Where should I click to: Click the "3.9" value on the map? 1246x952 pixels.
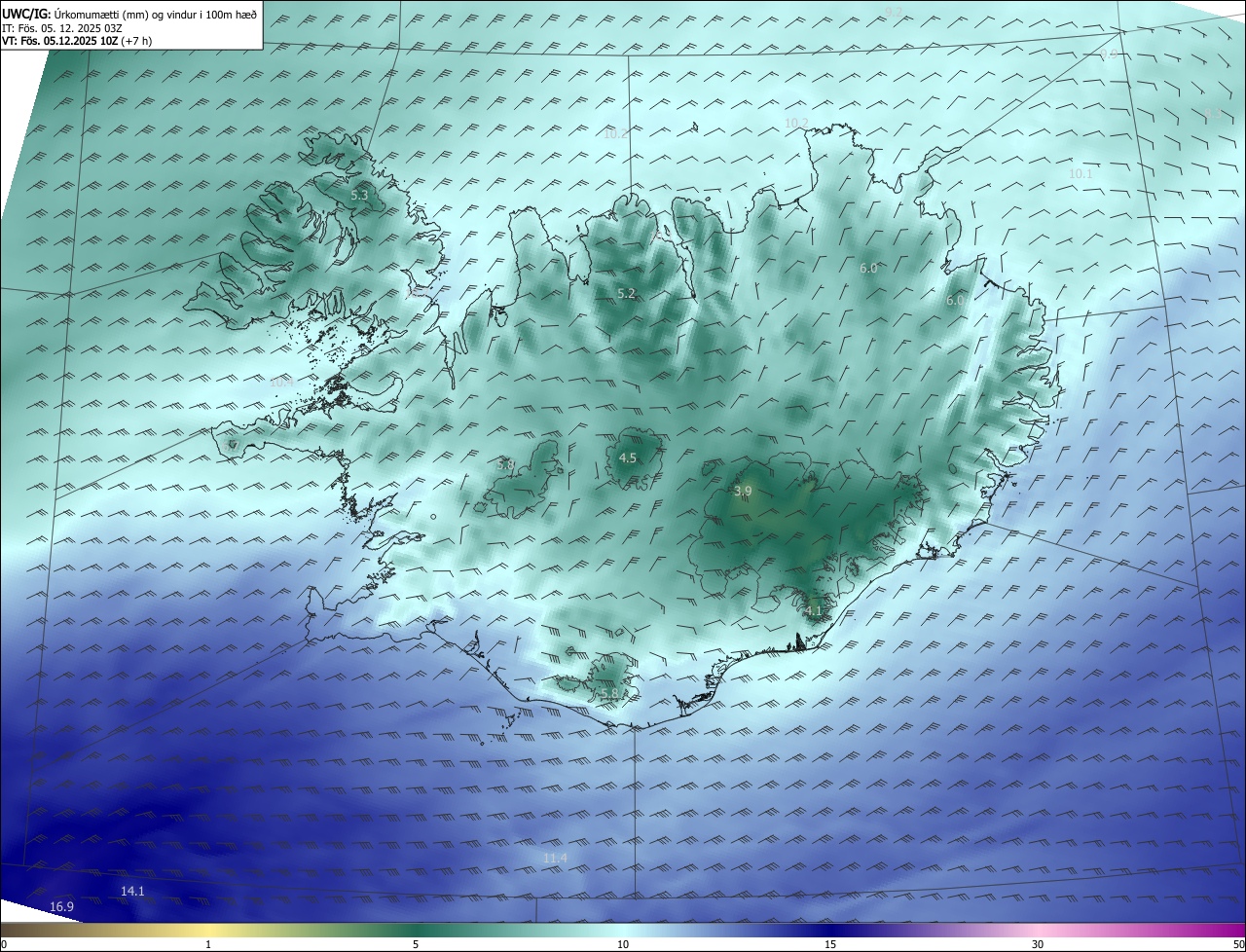click(743, 491)
